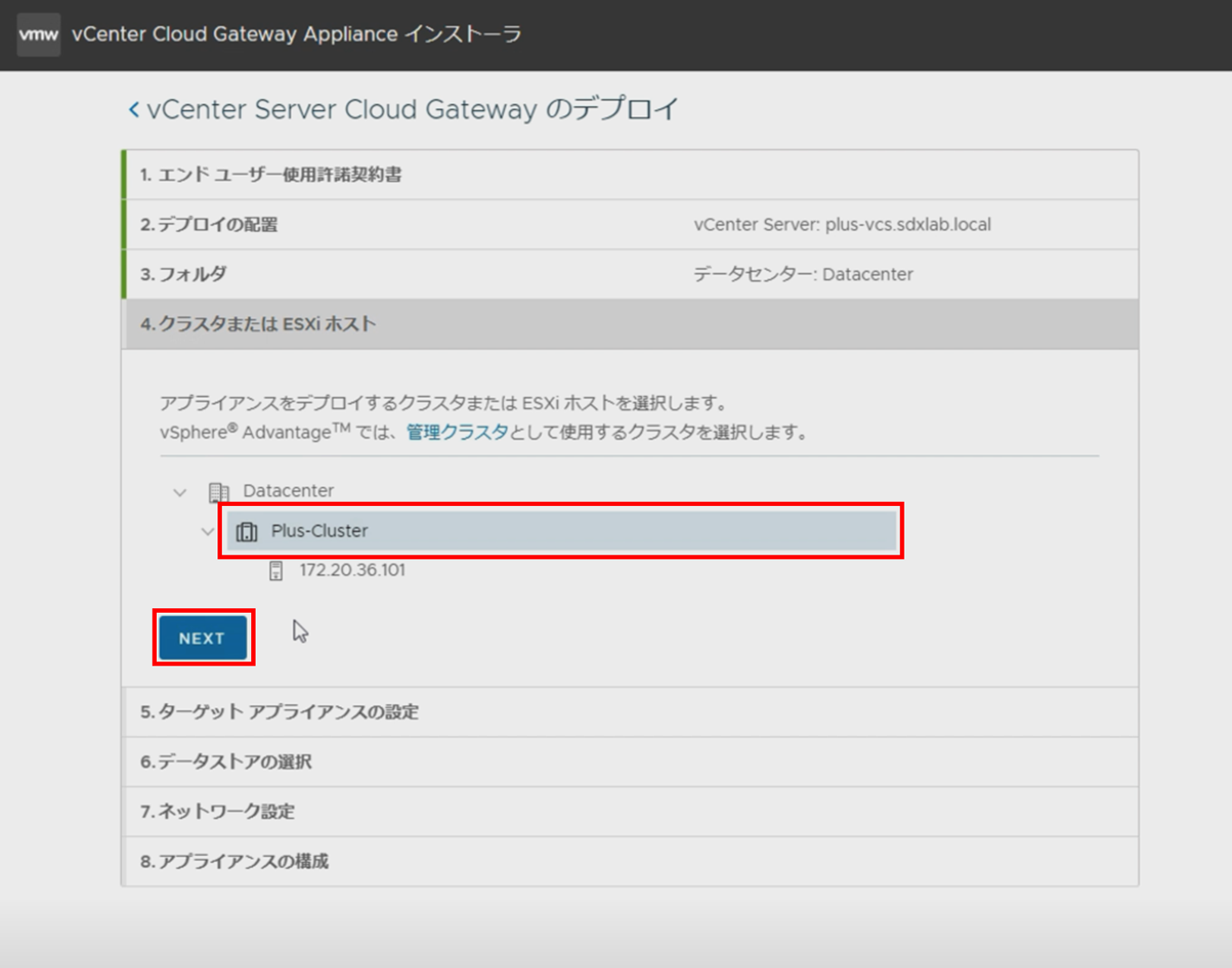This screenshot has width=1232, height=968.
Task: Open the 管理クラスタ link
Action: pyautogui.click(x=457, y=432)
